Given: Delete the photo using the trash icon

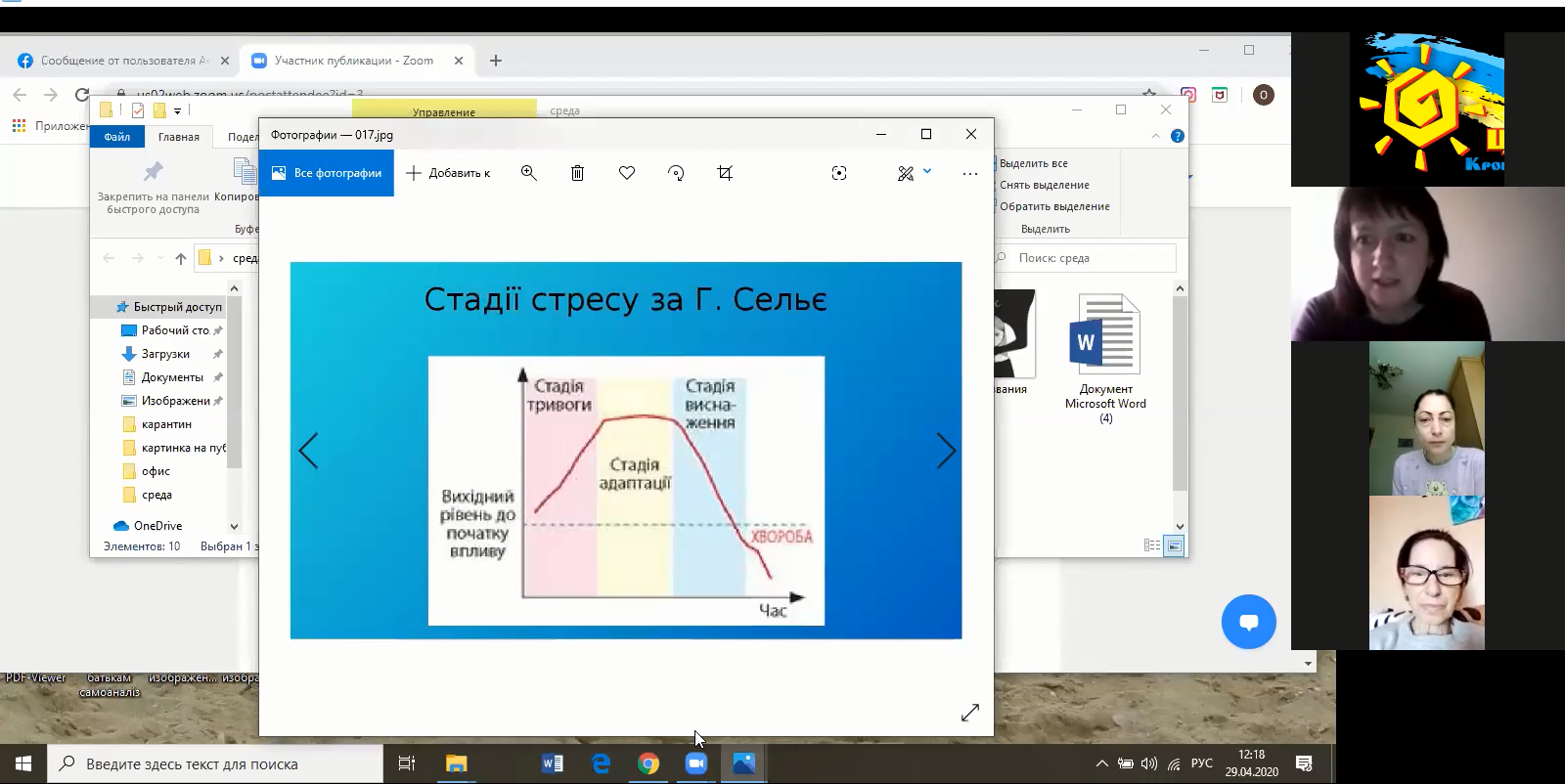Looking at the screenshot, I should (x=577, y=173).
